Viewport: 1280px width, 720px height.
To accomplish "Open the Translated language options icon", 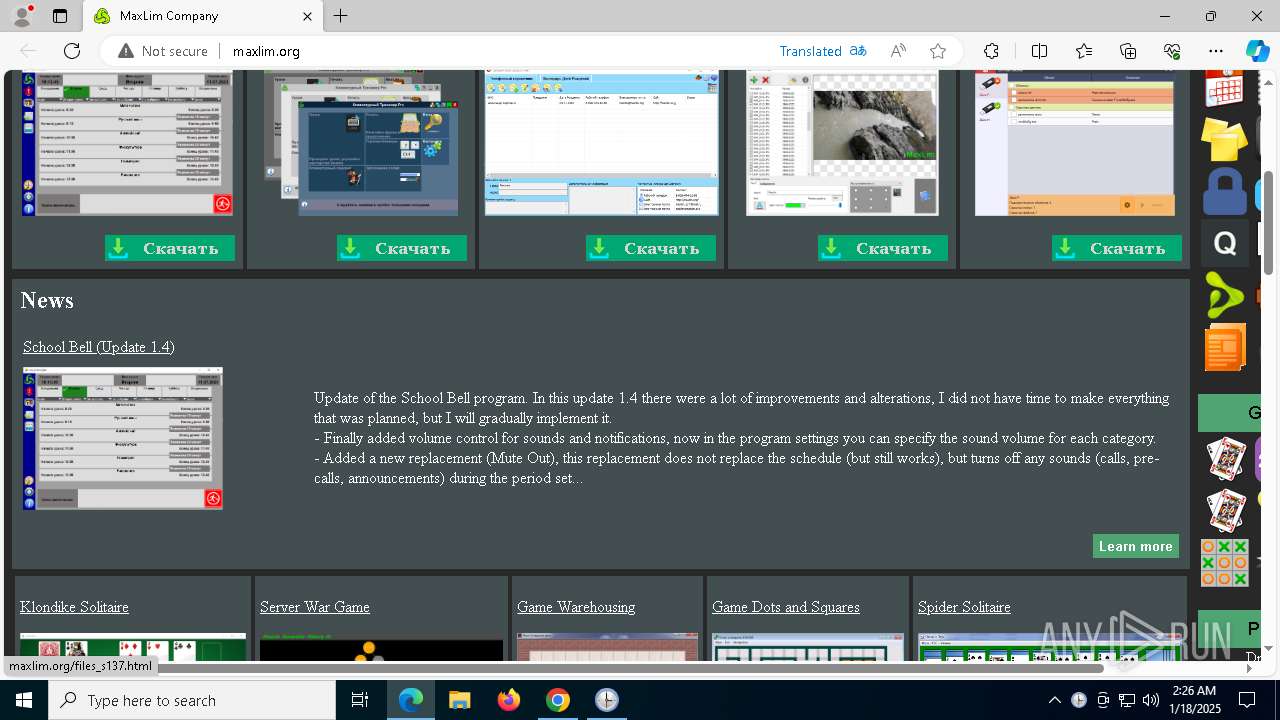I will pos(858,51).
